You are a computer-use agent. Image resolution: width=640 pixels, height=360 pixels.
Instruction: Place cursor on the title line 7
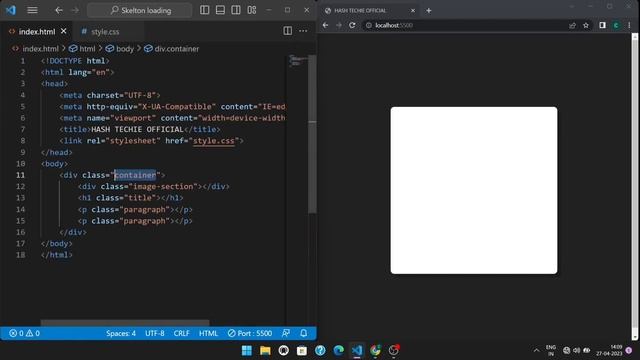139,129
